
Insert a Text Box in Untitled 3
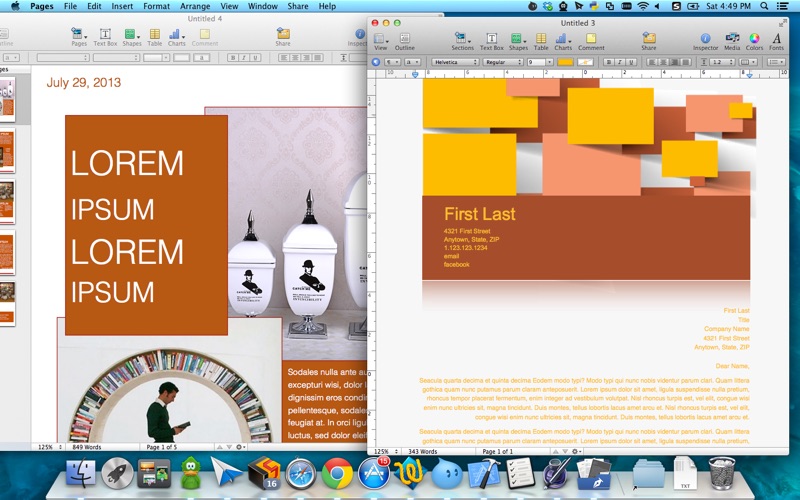491,38
